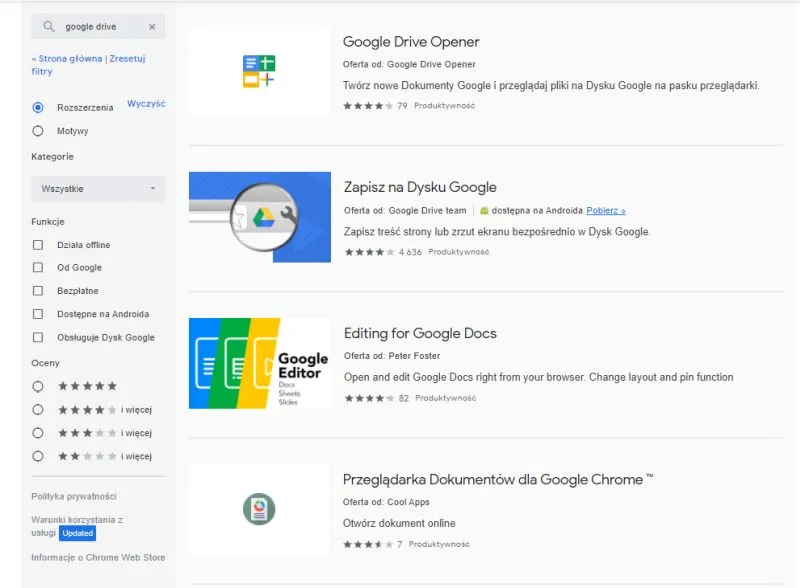Click the Google Drive Opener extension icon

point(260,70)
